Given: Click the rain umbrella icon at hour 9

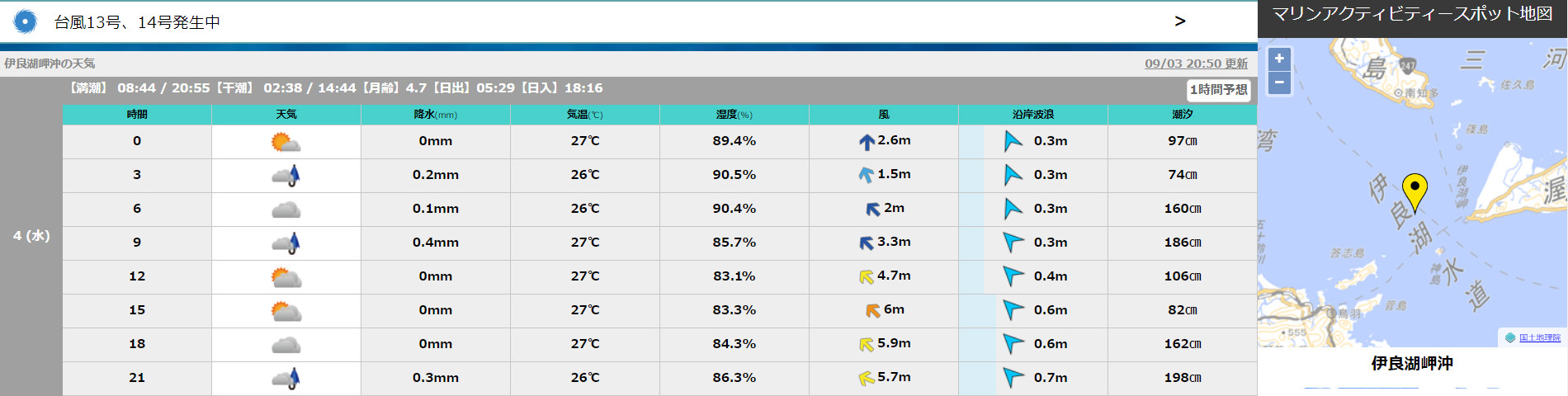Looking at the screenshot, I should [x=286, y=243].
